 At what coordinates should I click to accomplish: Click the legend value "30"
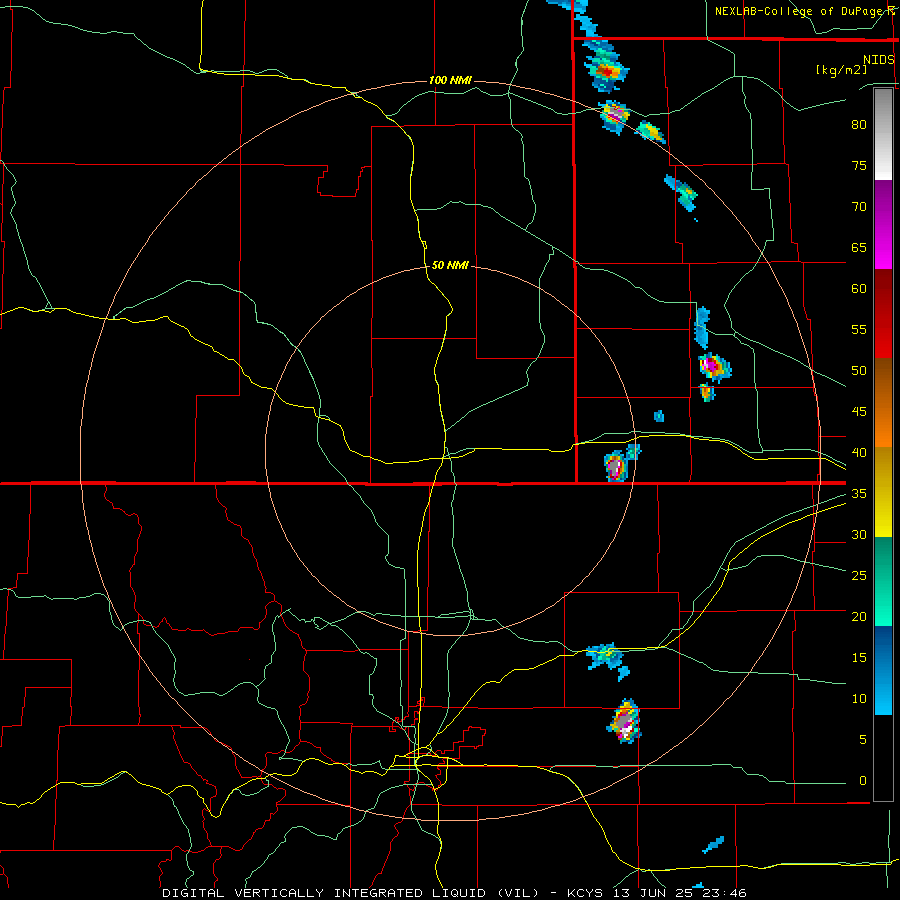(x=859, y=535)
